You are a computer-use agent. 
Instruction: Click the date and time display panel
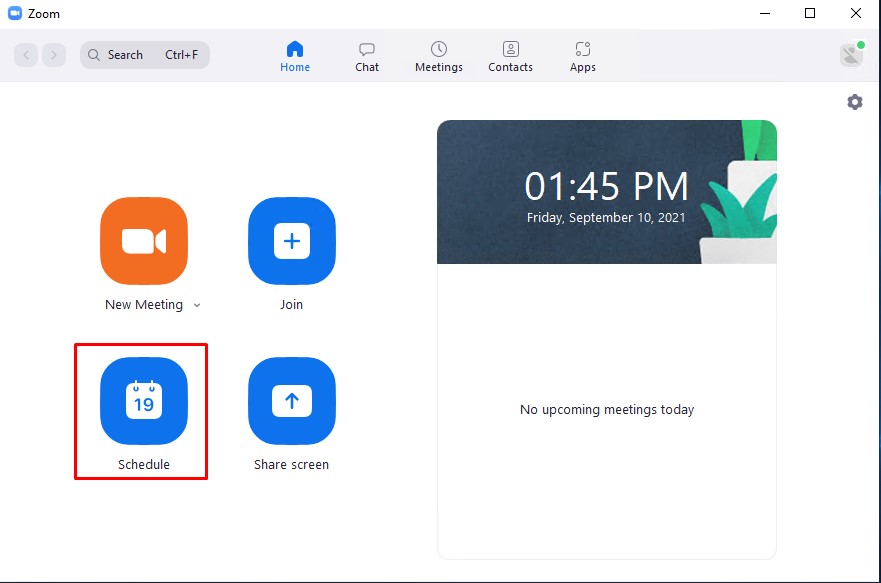tap(606, 190)
